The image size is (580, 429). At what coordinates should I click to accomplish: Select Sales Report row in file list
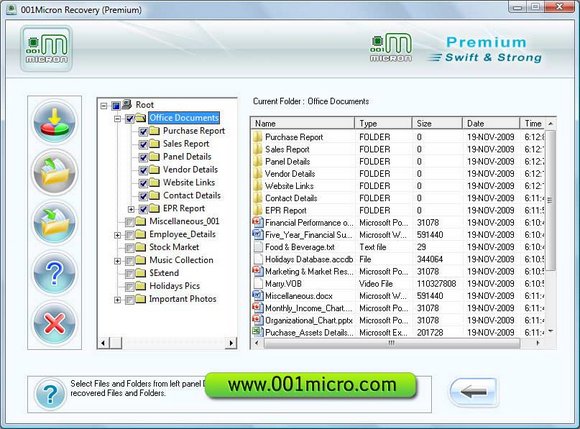click(x=399, y=149)
